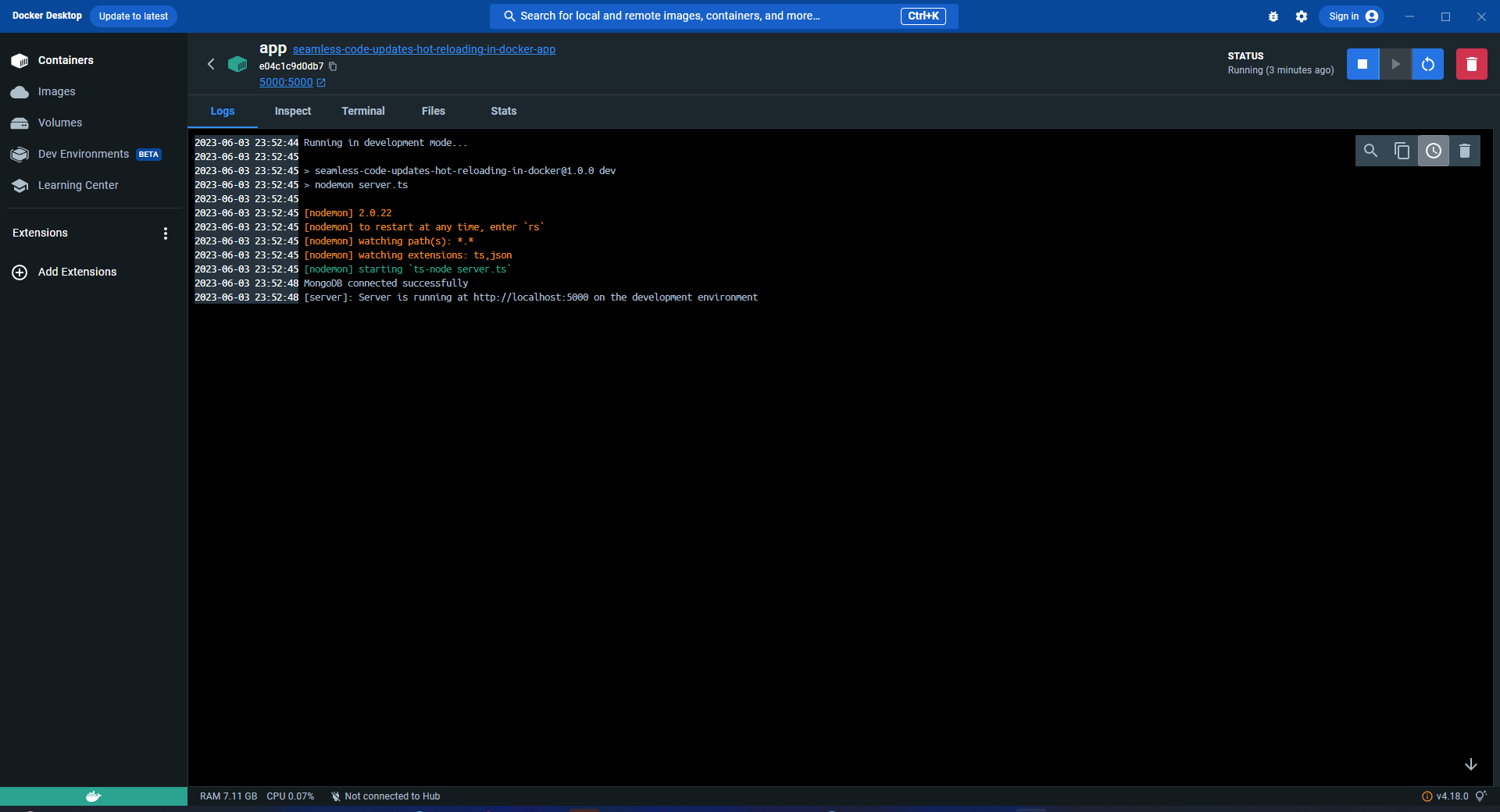Copy logs to clipboard

coord(1402,151)
